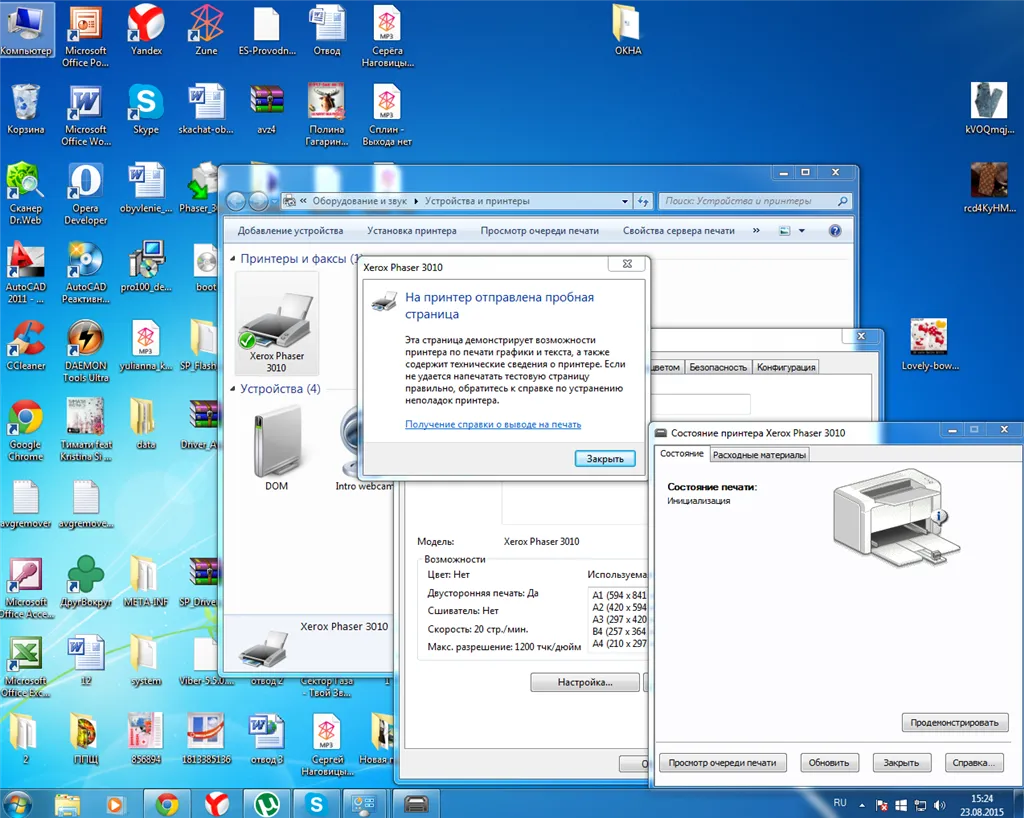1024x818 pixels.
Task: Select A4 (210 x 297 paper size
Action: tap(619, 643)
